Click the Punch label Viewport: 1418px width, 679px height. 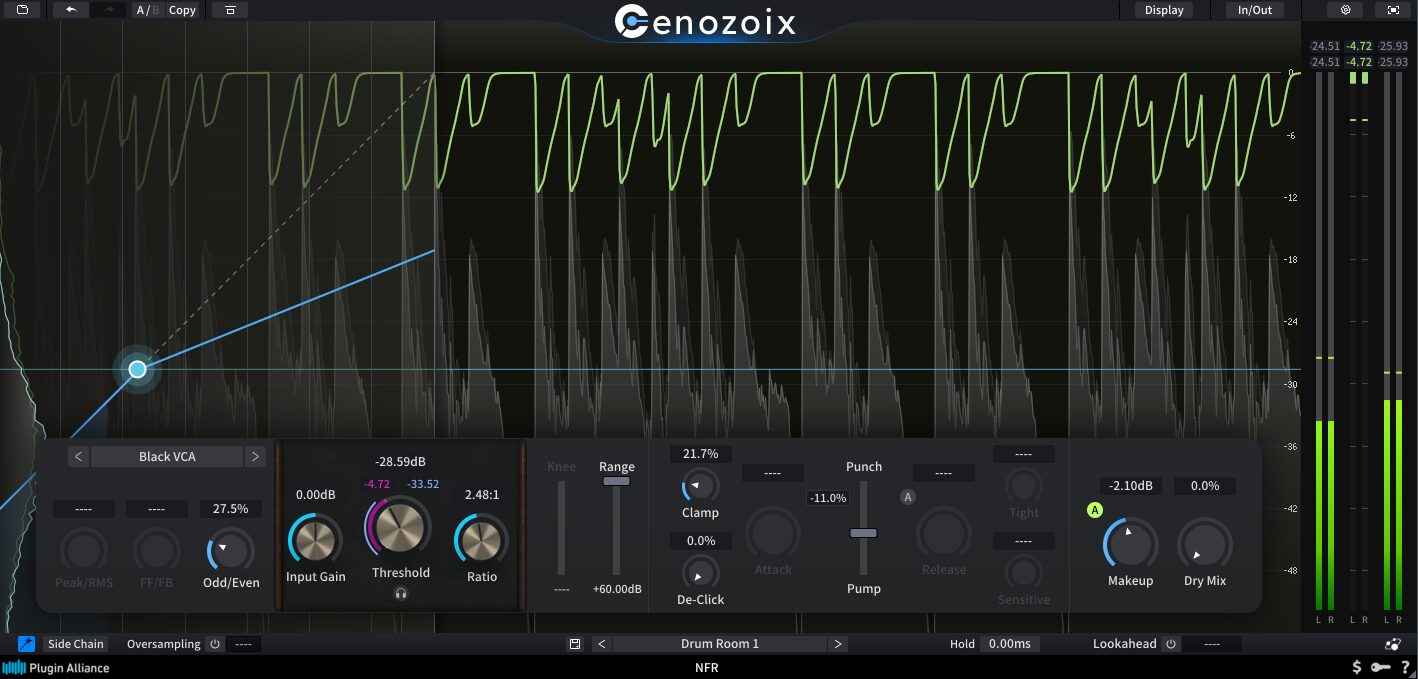[x=864, y=467]
